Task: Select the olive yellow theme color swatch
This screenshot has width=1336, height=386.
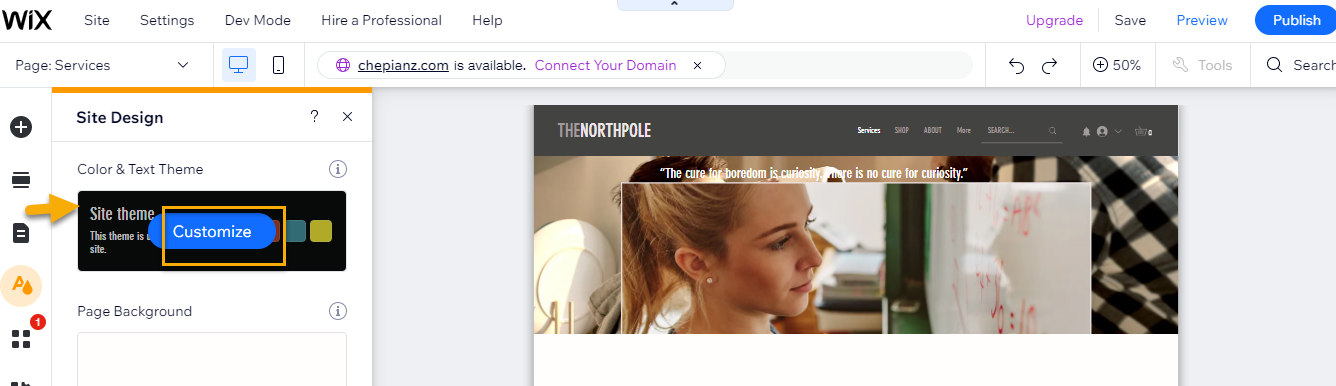Action: pyautogui.click(x=320, y=231)
